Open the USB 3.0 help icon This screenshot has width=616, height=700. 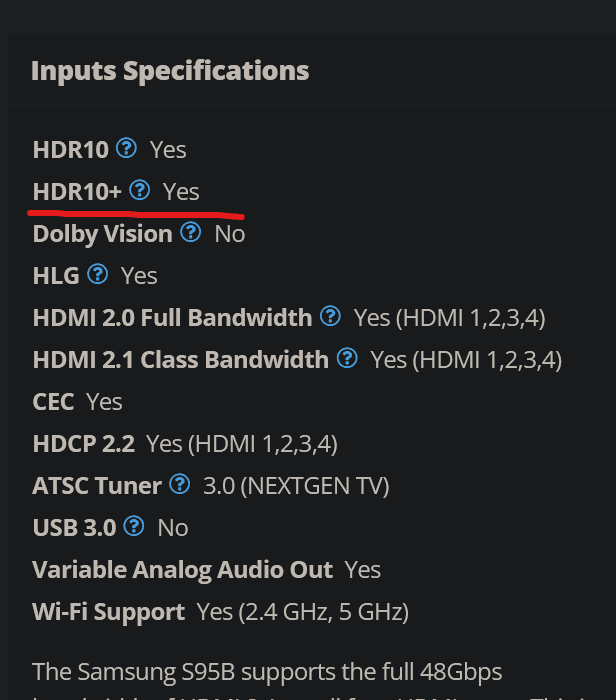pos(134,526)
